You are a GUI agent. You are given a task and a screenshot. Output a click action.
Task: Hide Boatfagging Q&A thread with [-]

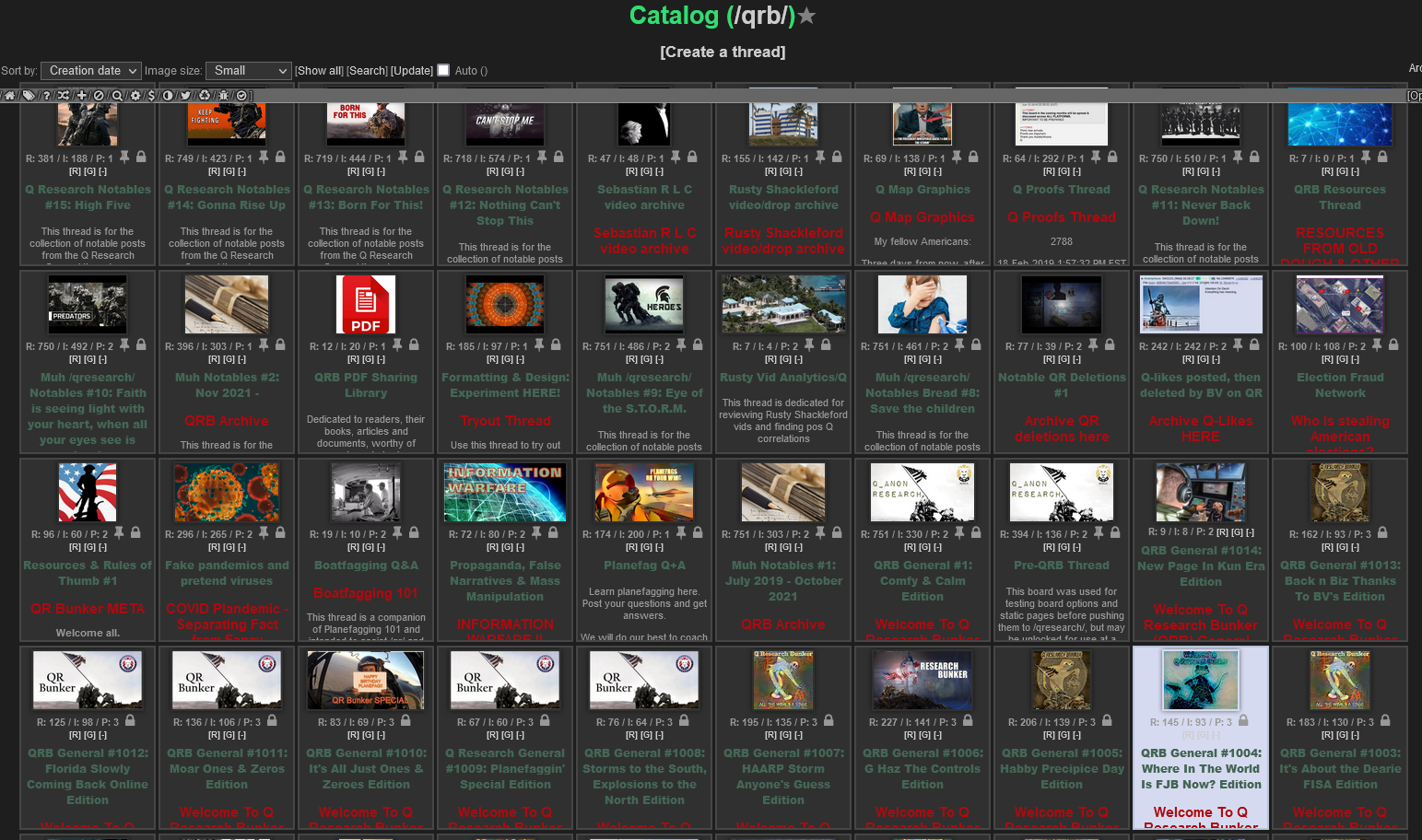point(381,547)
